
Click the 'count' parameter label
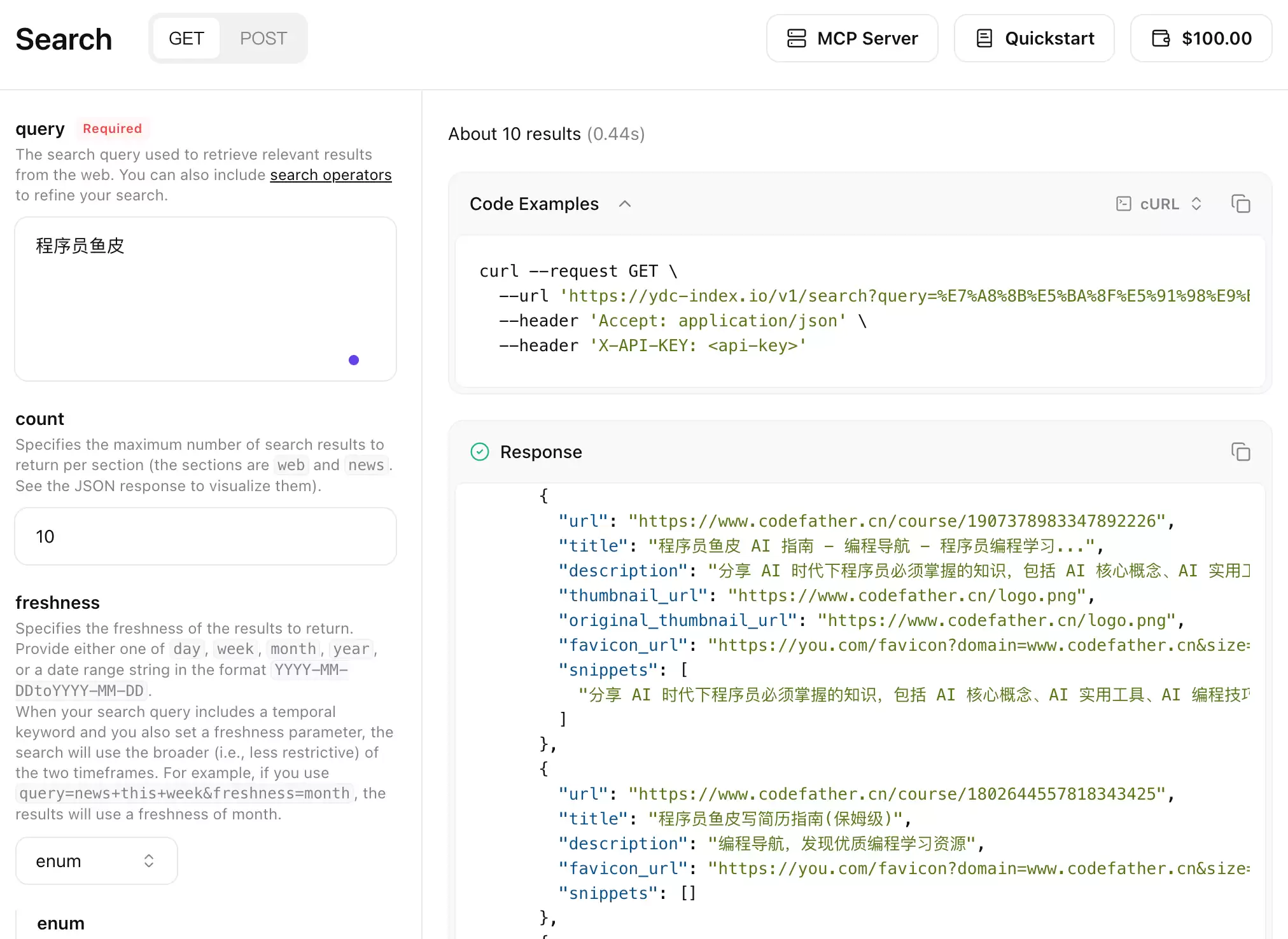tap(40, 419)
